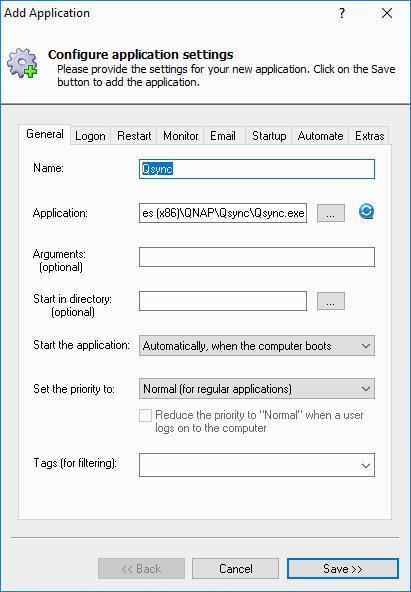Toggle Reduce the priority to Normal checkbox
Image resolution: width=411 pixels, height=592 pixels.
tap(145, 416)
